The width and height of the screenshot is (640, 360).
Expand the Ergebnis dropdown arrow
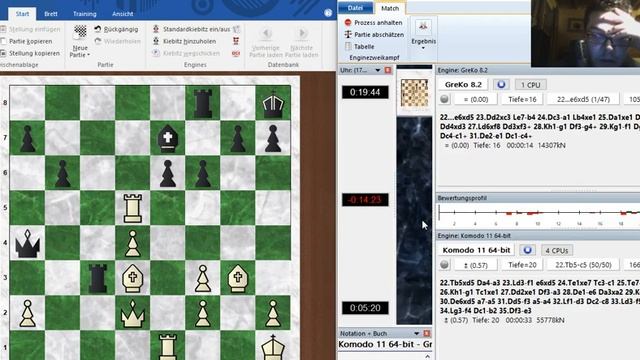click(423, 48)
